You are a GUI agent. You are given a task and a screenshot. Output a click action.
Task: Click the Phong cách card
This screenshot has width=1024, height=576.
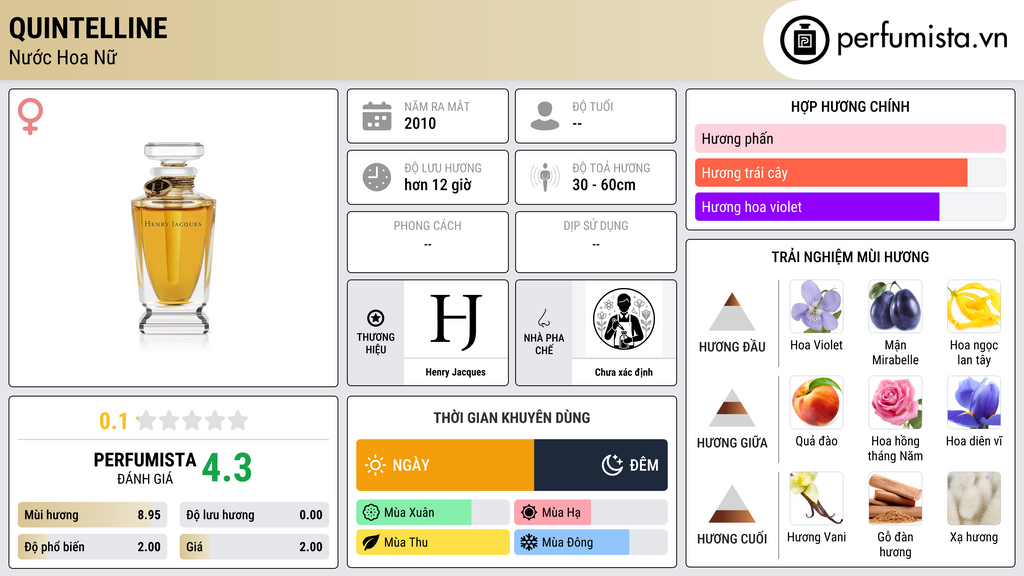428,242
